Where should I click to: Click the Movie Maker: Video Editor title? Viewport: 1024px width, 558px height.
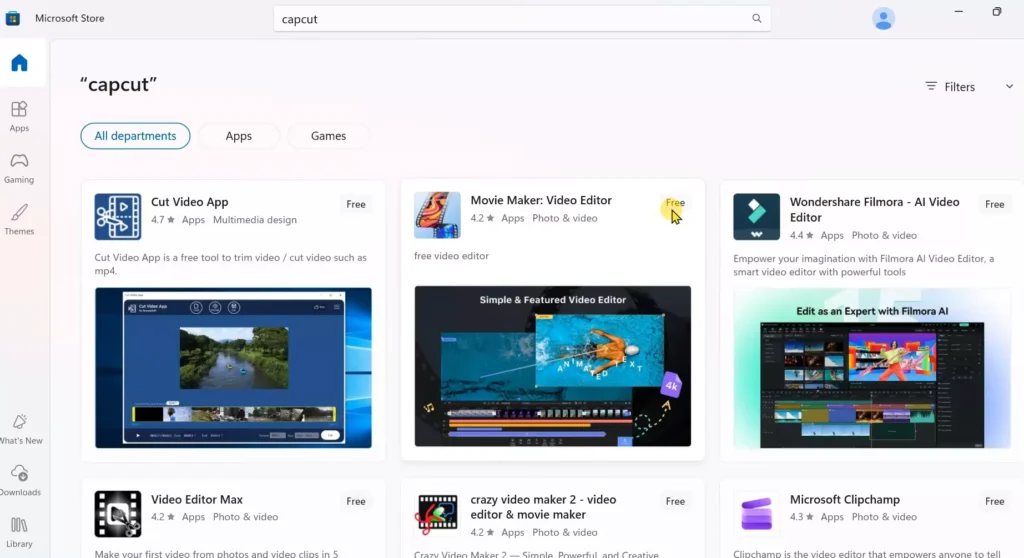(541, 200)
